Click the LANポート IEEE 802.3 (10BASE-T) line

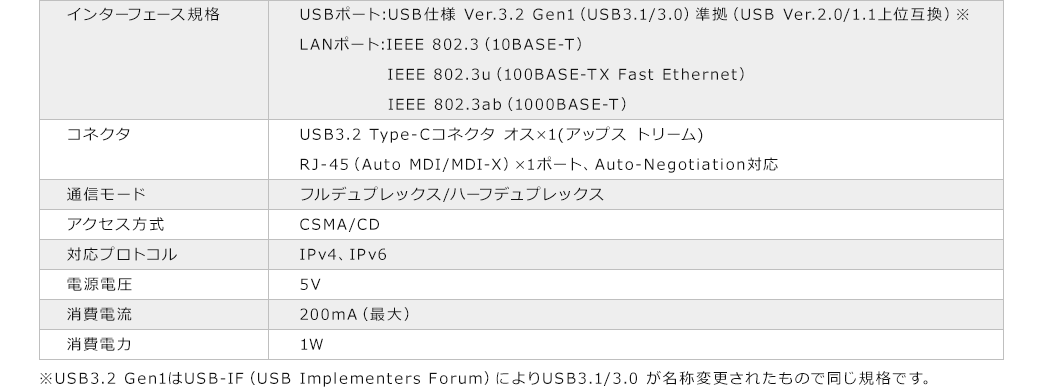441,45
